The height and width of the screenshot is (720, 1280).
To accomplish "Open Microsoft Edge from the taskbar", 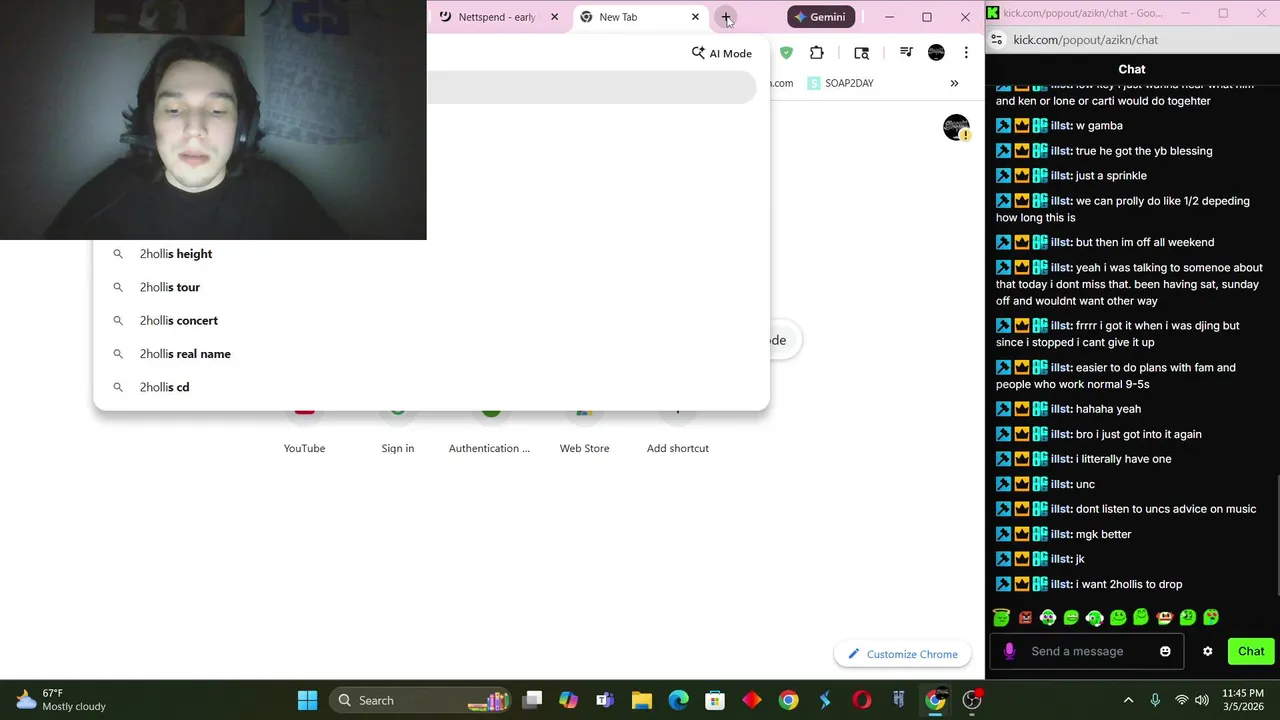I will pos(678,700).
